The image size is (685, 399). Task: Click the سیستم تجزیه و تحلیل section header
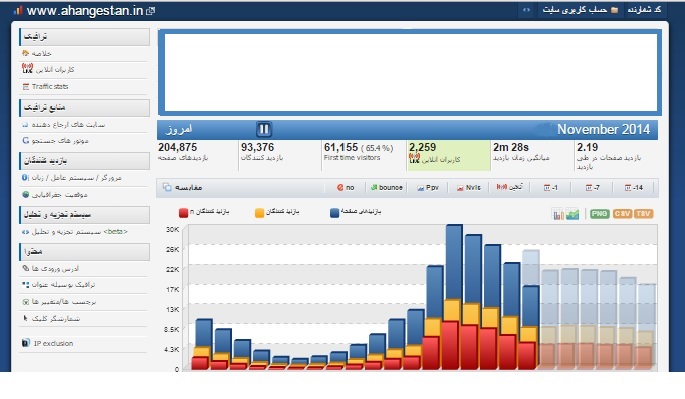click(84, 215)
